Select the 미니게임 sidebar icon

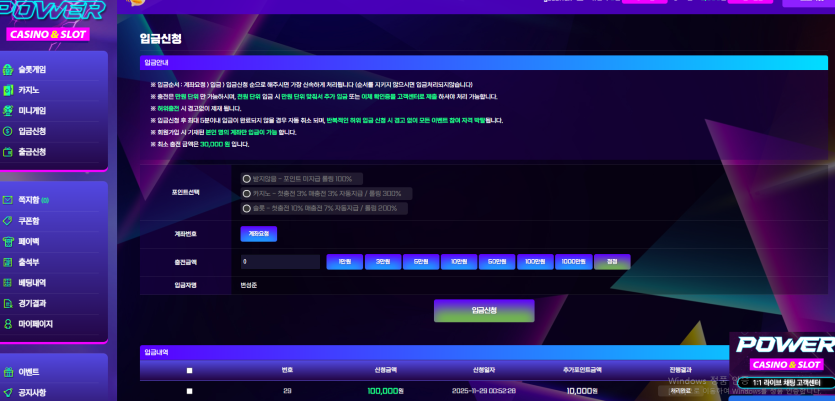[x=8, y=111]
